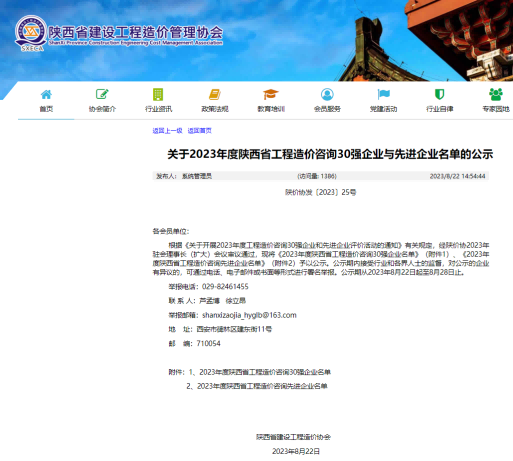Viewport: 513px width, 461px height.
Task: Open 协会简介 edit-pencil icon
Action: click(x=102, y=94)
